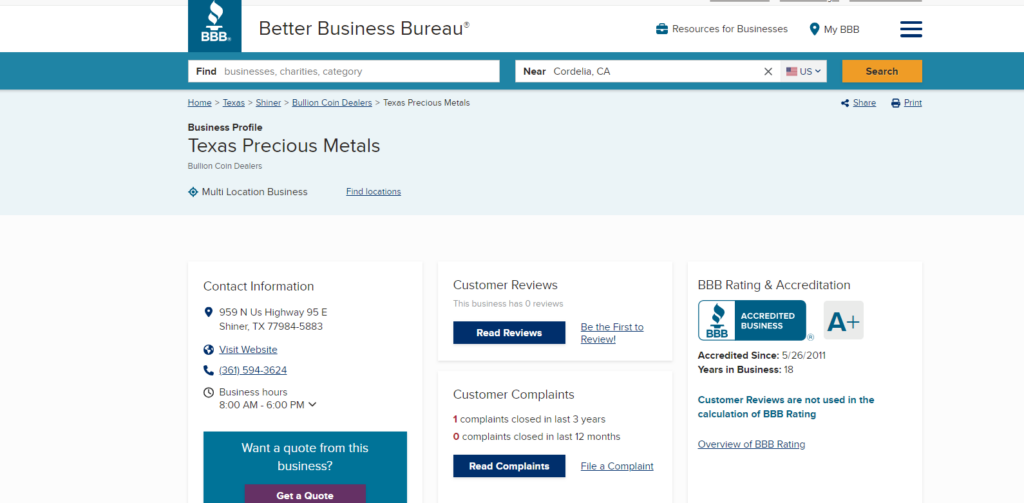Click the address map pin icon

(208, 312)
